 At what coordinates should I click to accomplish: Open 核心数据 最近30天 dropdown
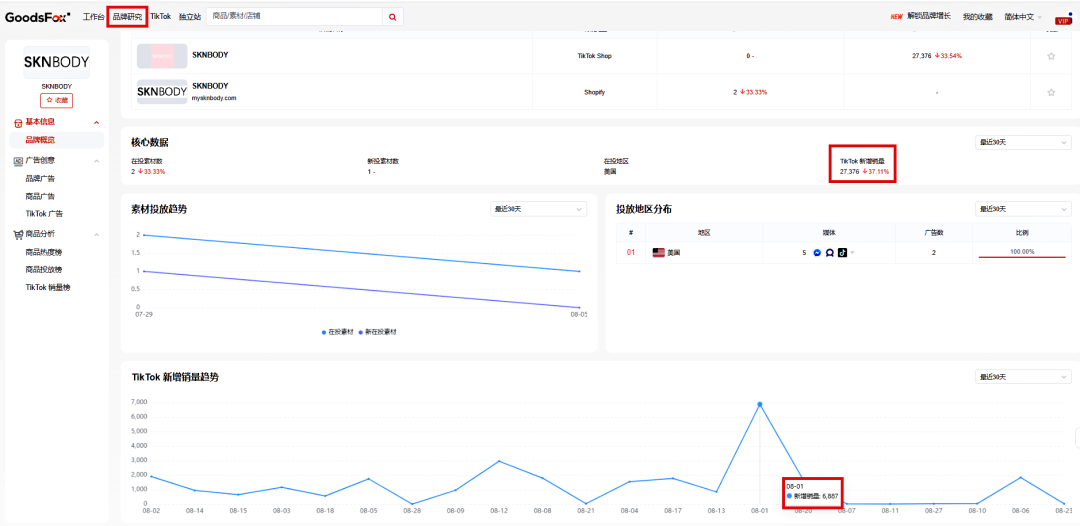pos(1023,143)
